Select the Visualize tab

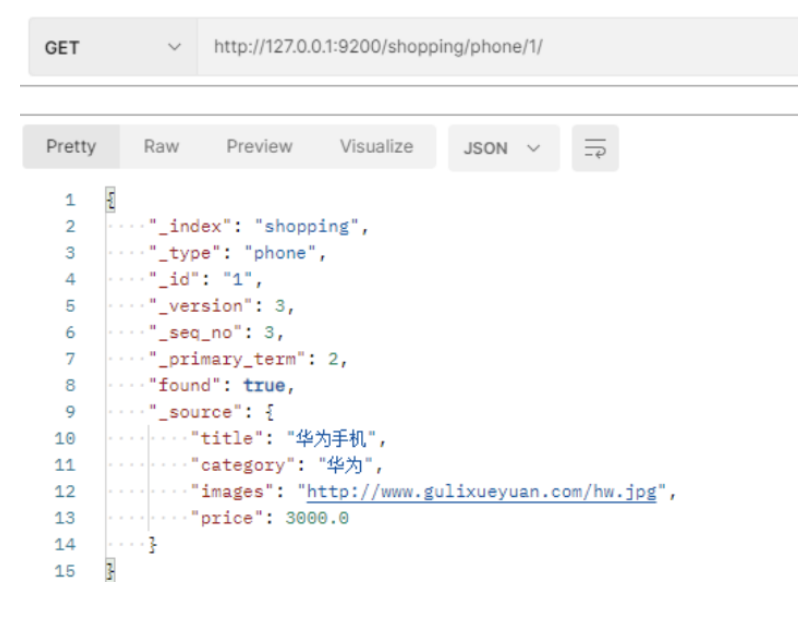[x=376, y=147]
